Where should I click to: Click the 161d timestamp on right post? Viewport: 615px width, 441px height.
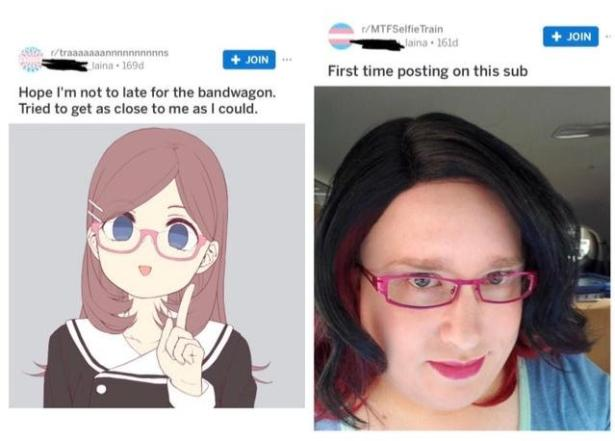click(447, 43)
